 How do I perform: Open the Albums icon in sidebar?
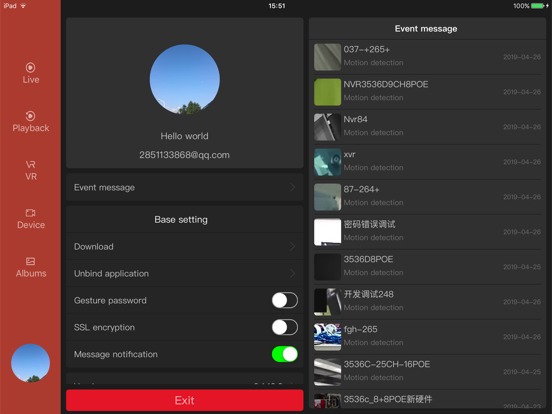[31, 261]
